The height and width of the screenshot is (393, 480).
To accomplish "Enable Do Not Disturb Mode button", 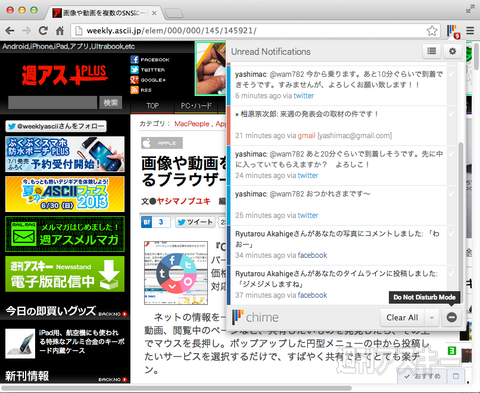I will (x=452, y=317).
